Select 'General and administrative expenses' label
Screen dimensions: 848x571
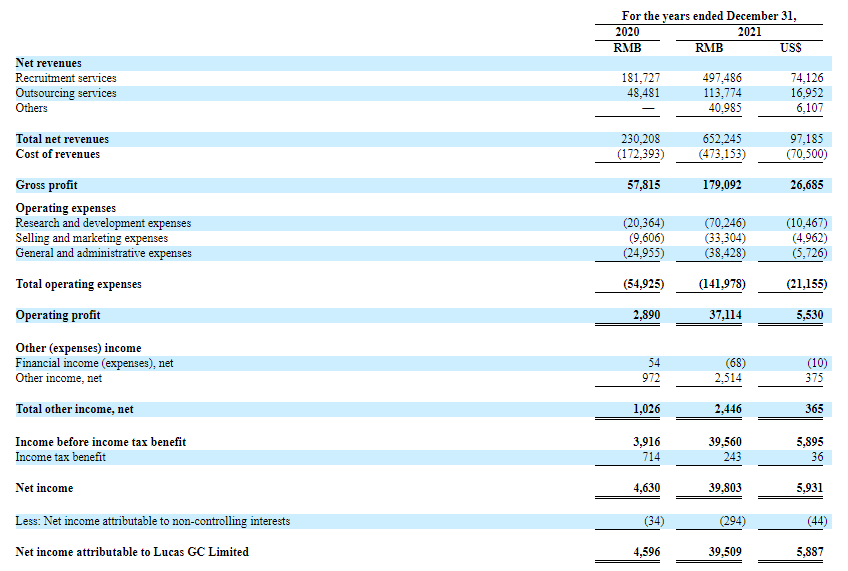coord(103,254)
